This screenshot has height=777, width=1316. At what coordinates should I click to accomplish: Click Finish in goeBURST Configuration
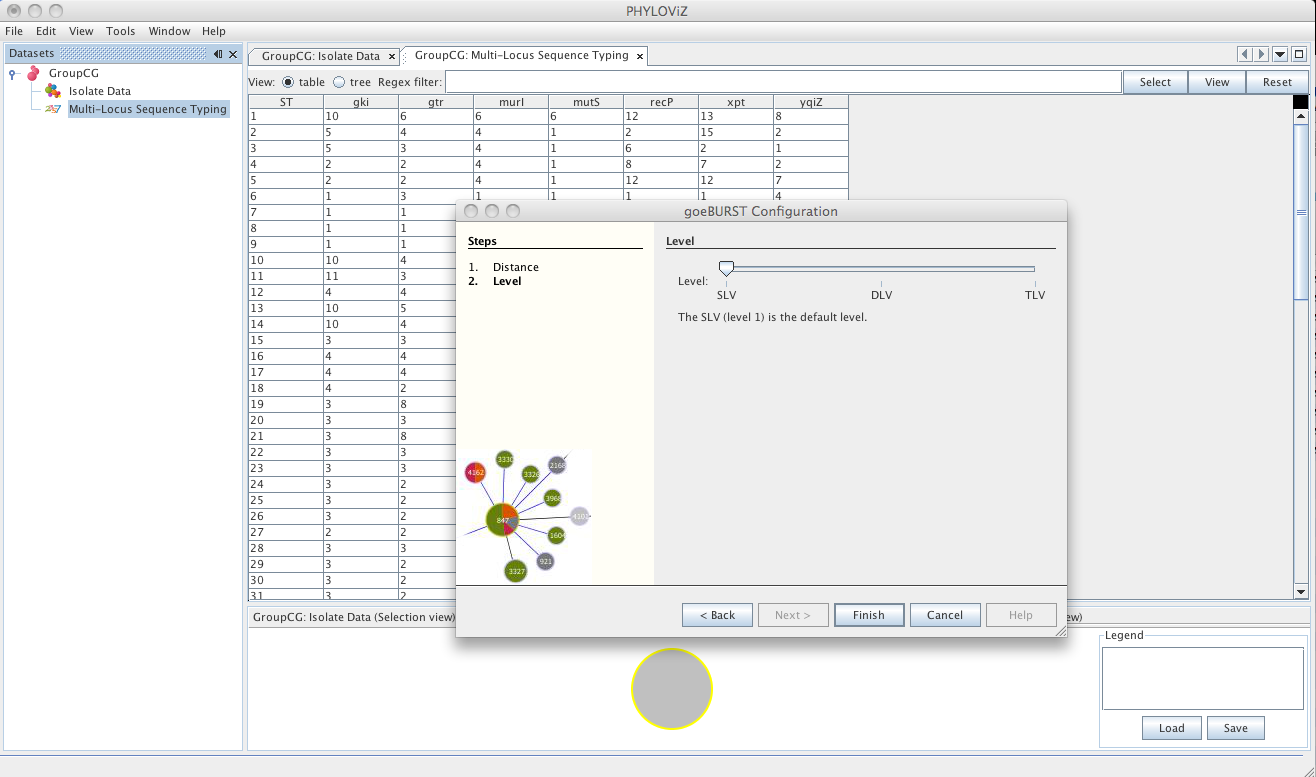click(x=869, y=615)
